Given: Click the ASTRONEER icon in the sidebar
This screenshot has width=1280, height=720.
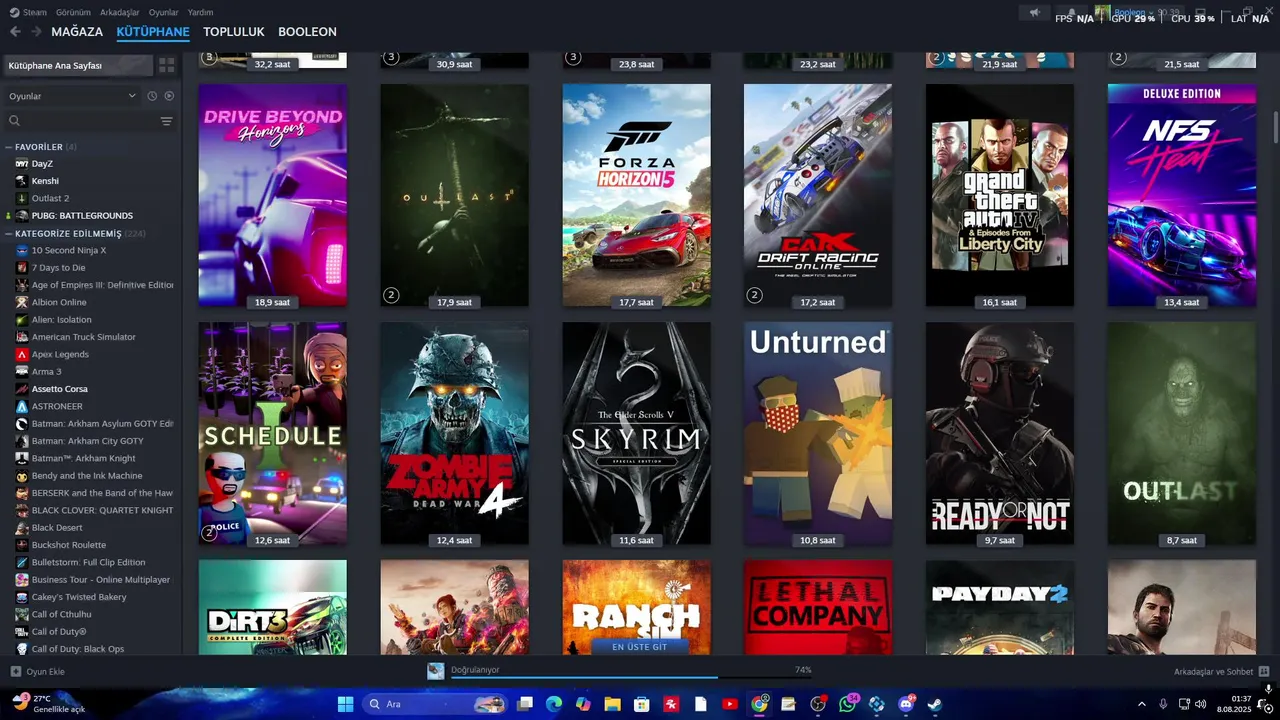Looking at the screenshot, I should 22,406.
